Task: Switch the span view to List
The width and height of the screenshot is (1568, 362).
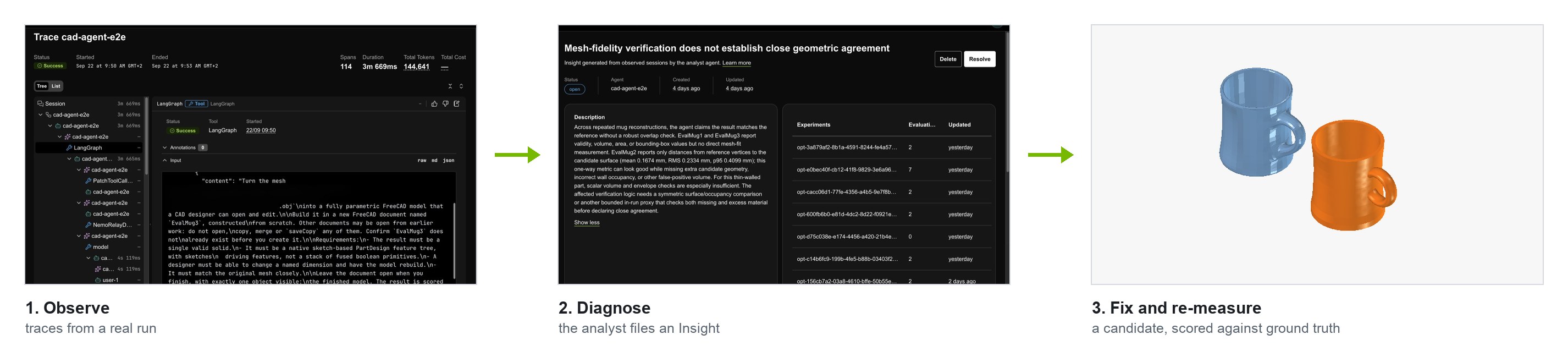Action: pyautogui.click(x=56, y=86)
